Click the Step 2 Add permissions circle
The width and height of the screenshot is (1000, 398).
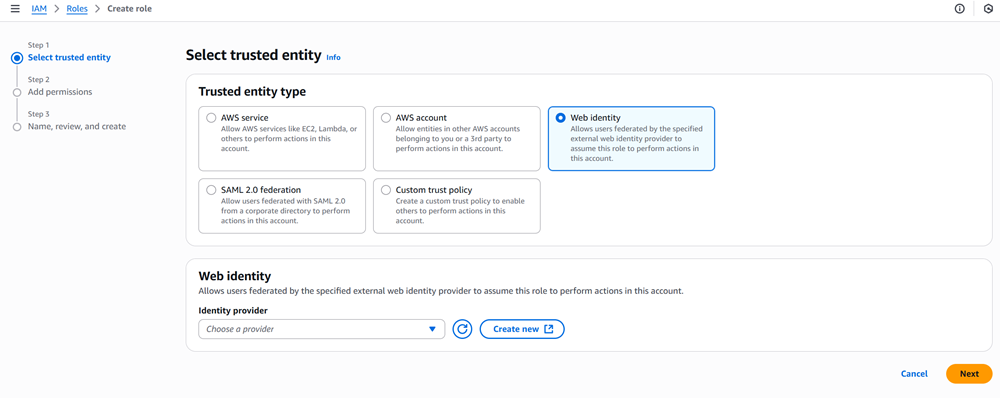[17, 92]
